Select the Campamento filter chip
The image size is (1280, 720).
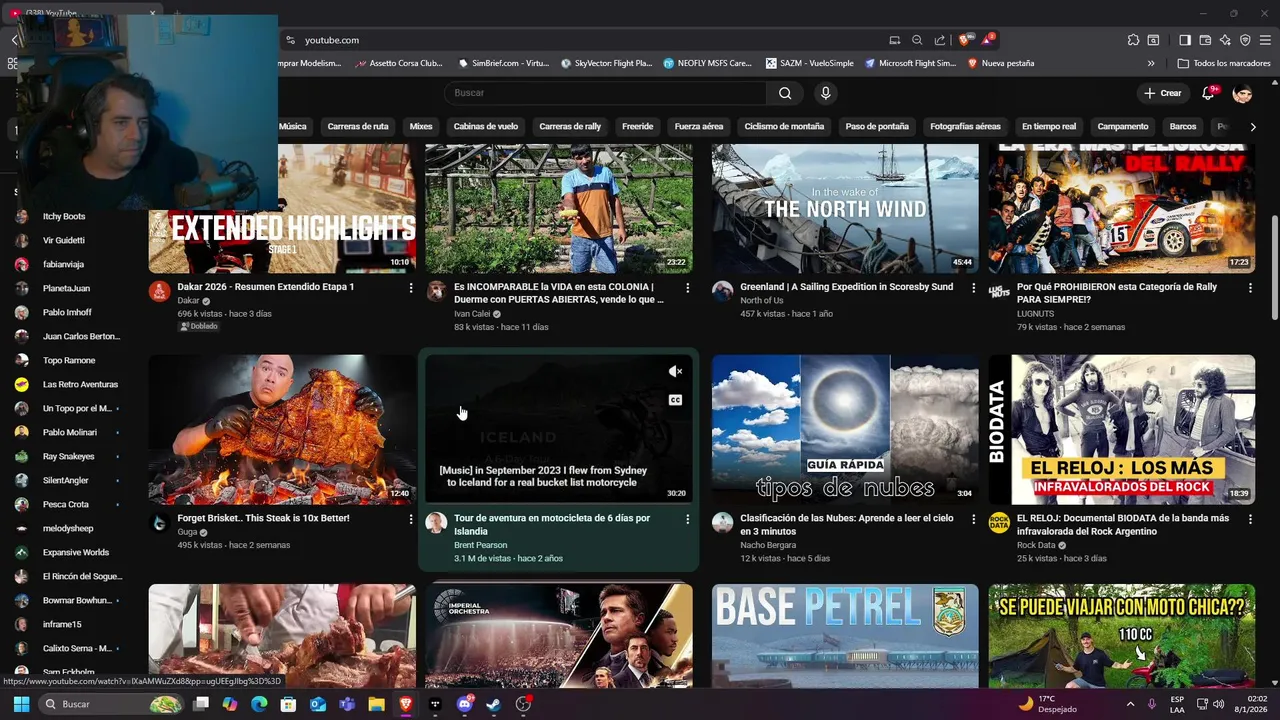1123,127
